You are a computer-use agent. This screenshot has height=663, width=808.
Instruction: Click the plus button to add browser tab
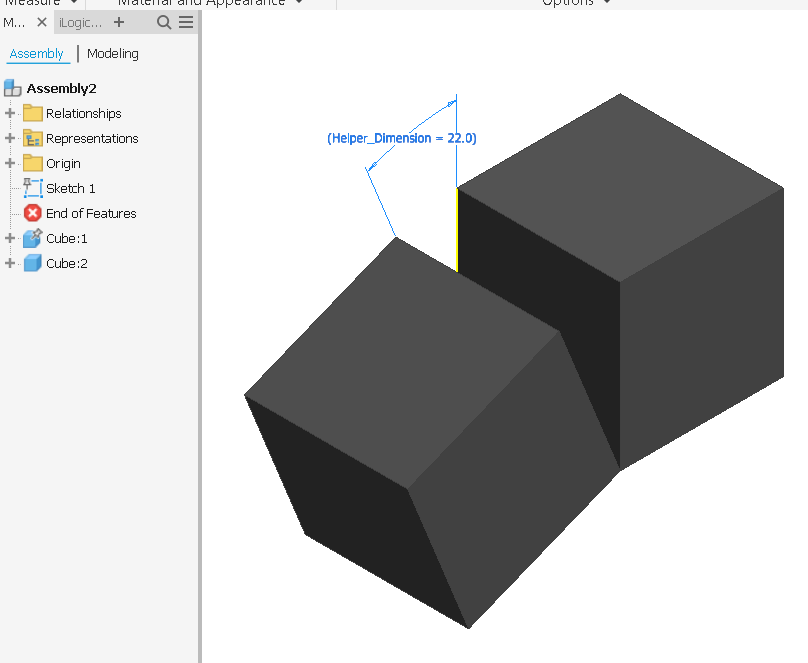[118, 22]
